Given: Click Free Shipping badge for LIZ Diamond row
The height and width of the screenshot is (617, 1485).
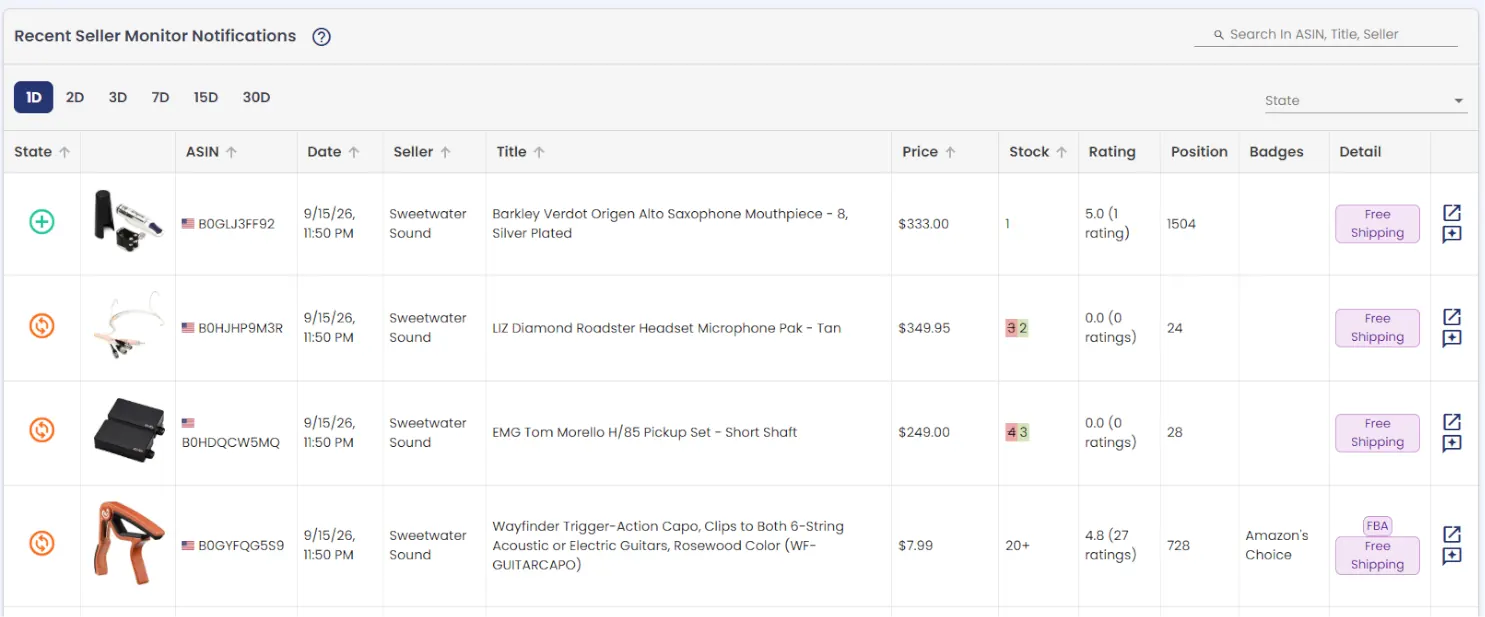Looking at the screenshot, I should [x=1378, y=328].
